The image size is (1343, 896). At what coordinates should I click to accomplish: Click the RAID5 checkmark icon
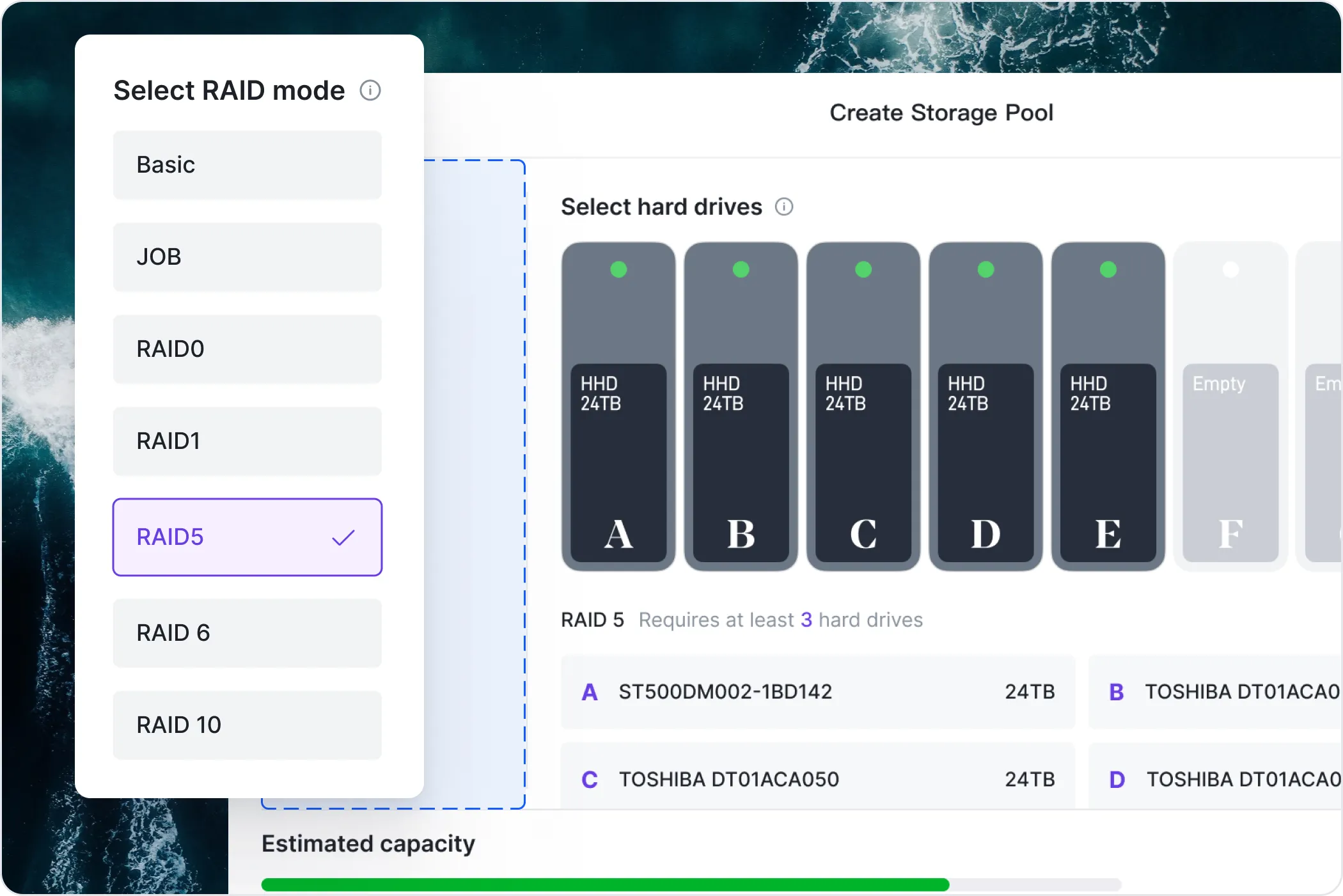pyautogui.click(x=343, y=537)
